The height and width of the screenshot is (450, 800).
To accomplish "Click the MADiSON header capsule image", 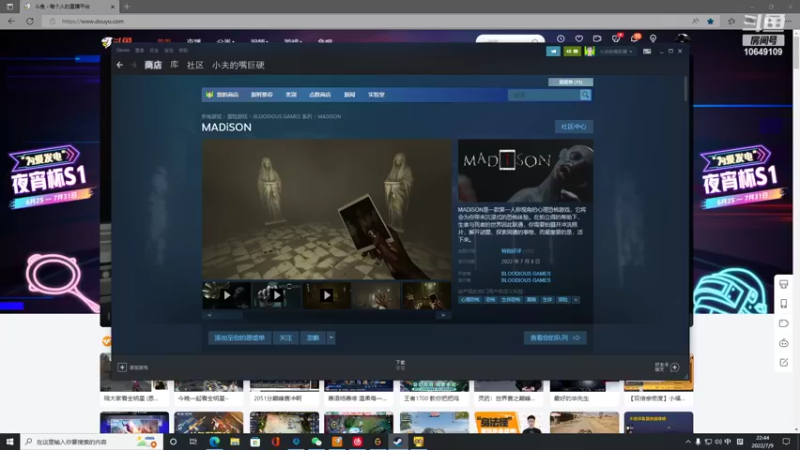I will click(526, 171).
